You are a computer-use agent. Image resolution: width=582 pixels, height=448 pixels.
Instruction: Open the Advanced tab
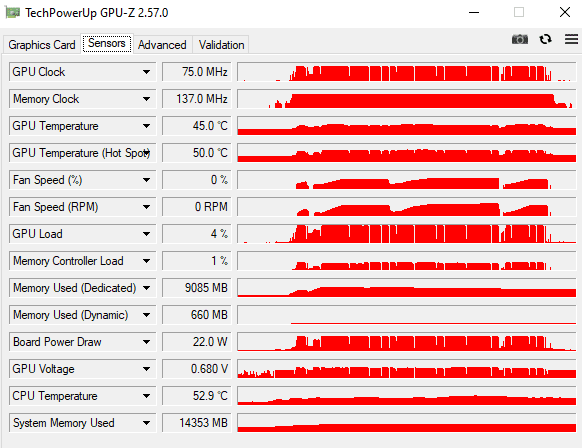[x=162, y=45]
